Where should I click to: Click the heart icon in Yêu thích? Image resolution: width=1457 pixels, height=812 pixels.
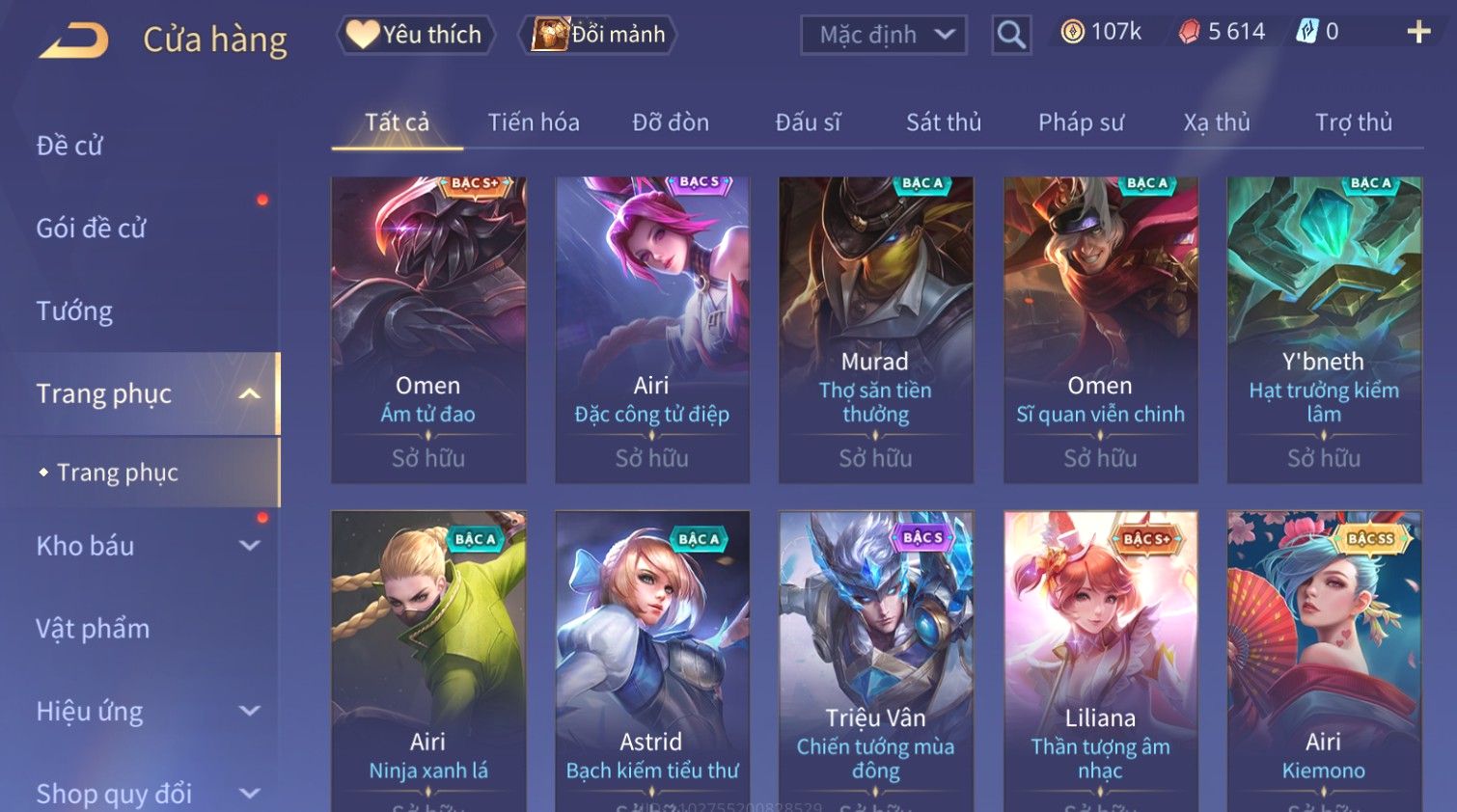tap(363, 35)
